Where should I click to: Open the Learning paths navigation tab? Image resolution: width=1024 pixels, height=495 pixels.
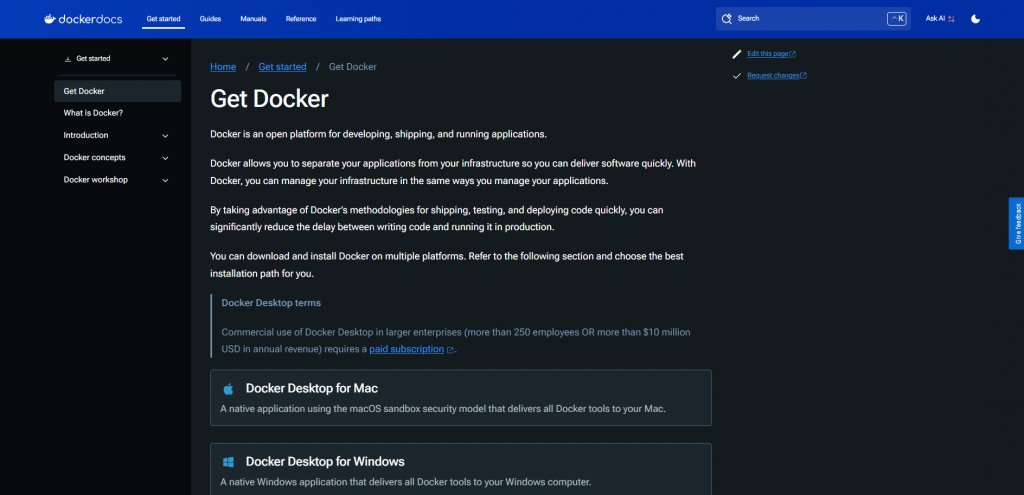click(x=358, y=19)
